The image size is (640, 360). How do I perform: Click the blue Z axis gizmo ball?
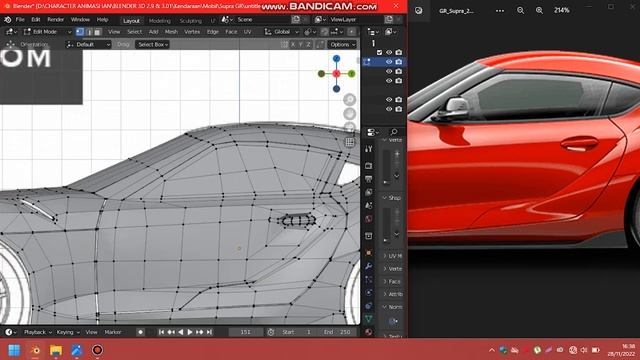tap(336, 59)
